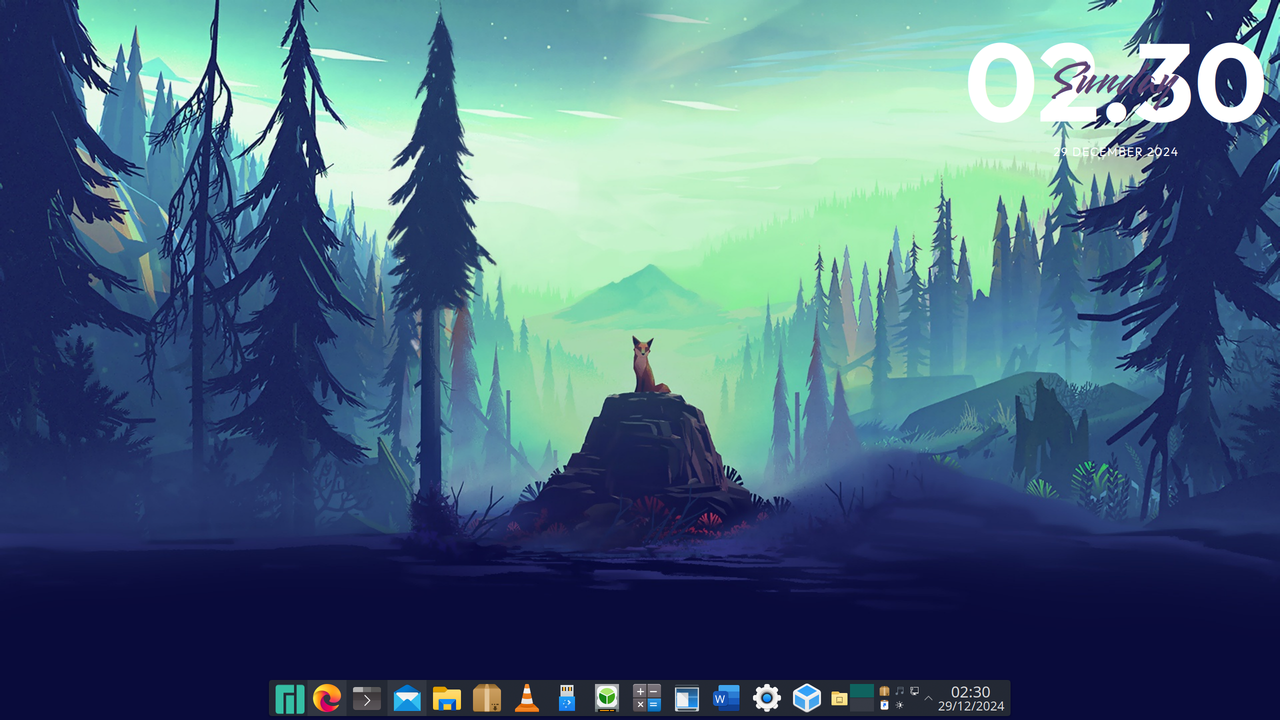Launch VirtualBox blue cube icon
Image resolution: width=1280 pixels, height=720 pixels.
(x=807, y=698)
